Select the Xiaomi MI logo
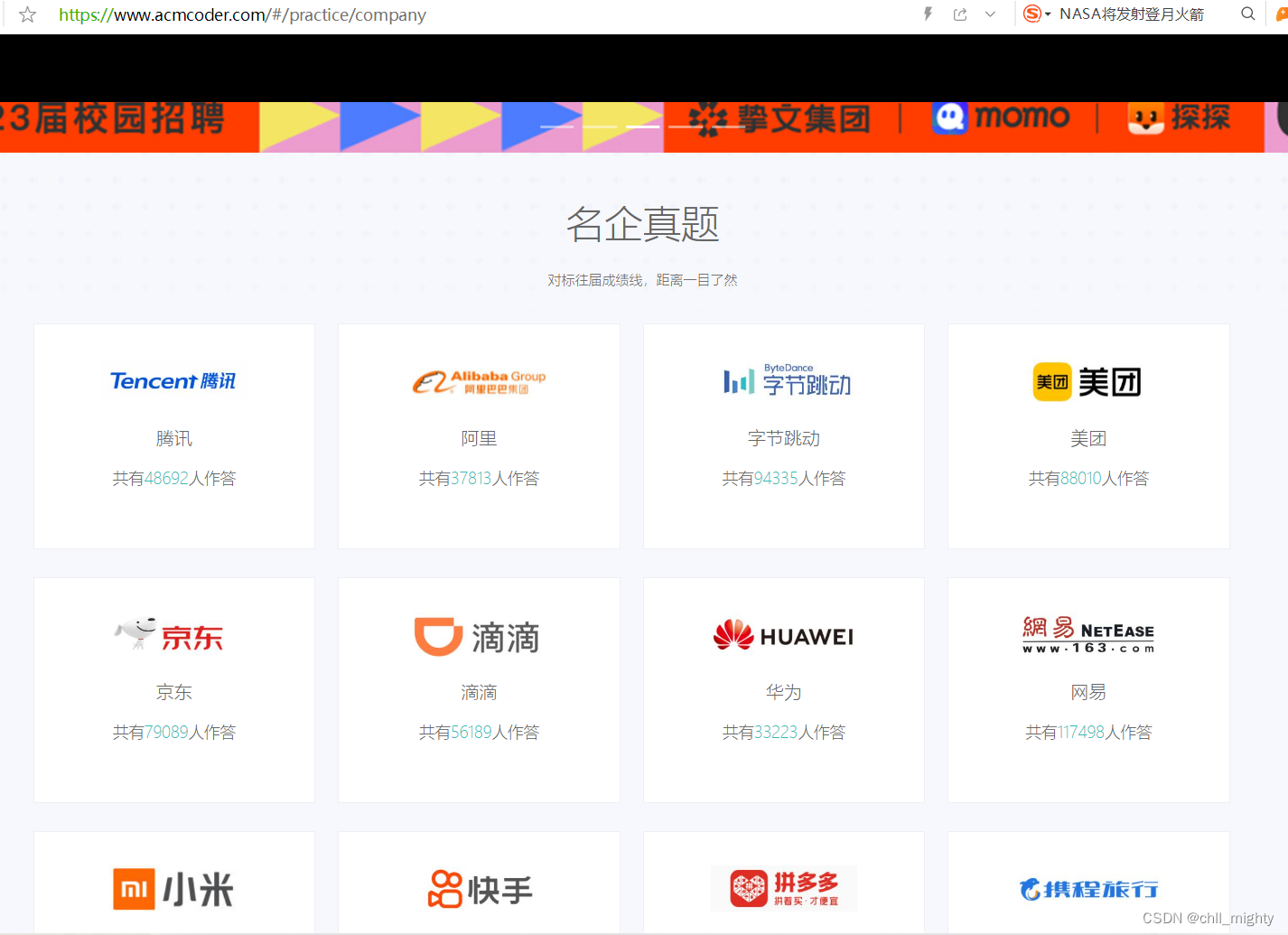Screen dimensions: 1288x935 click(173, 889)
